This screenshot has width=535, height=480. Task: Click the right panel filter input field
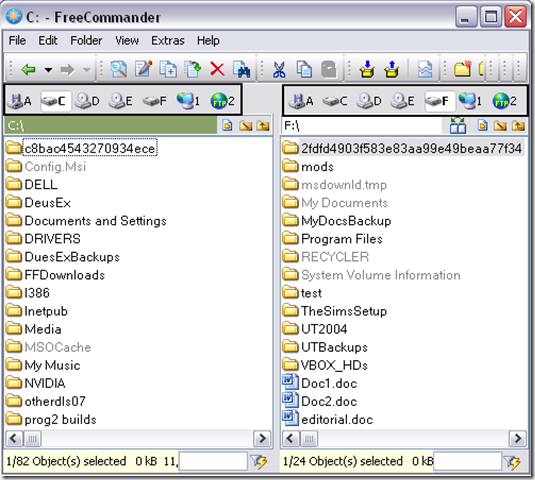[x=467, y=462]
